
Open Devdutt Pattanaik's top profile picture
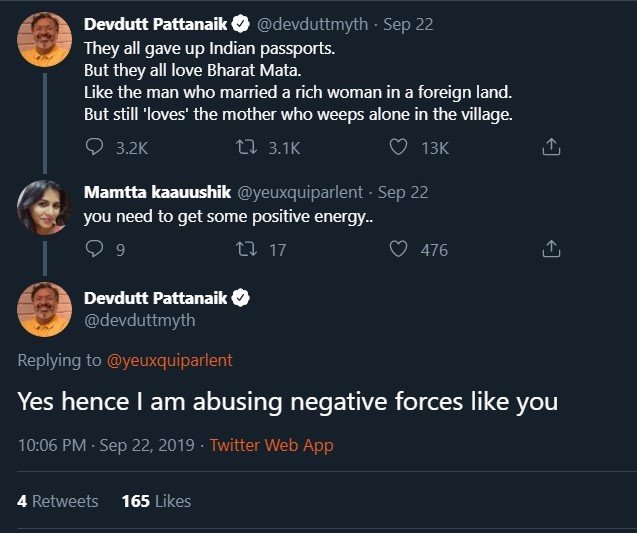tap(44, 39)
